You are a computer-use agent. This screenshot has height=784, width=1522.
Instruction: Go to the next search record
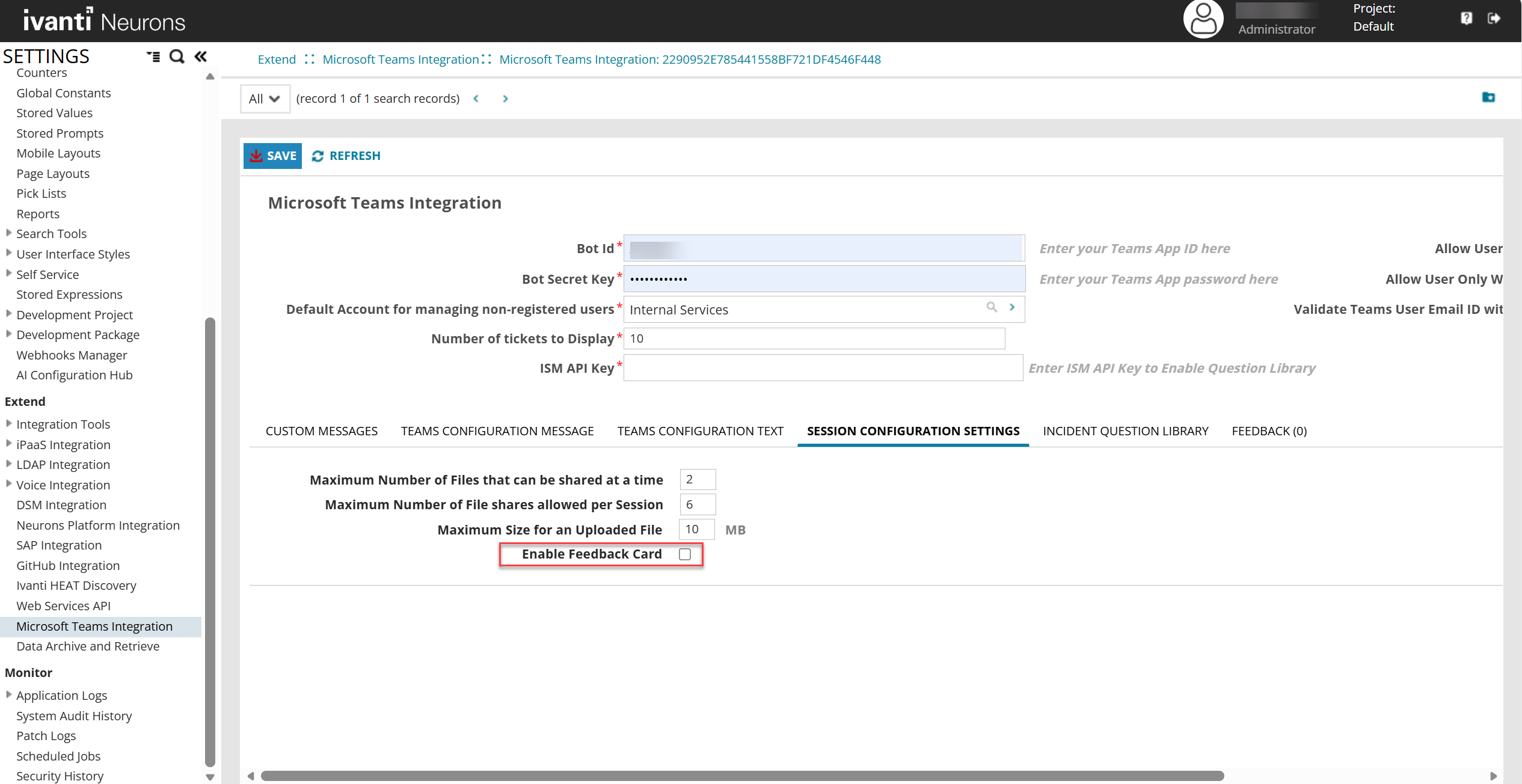(505, 99)
